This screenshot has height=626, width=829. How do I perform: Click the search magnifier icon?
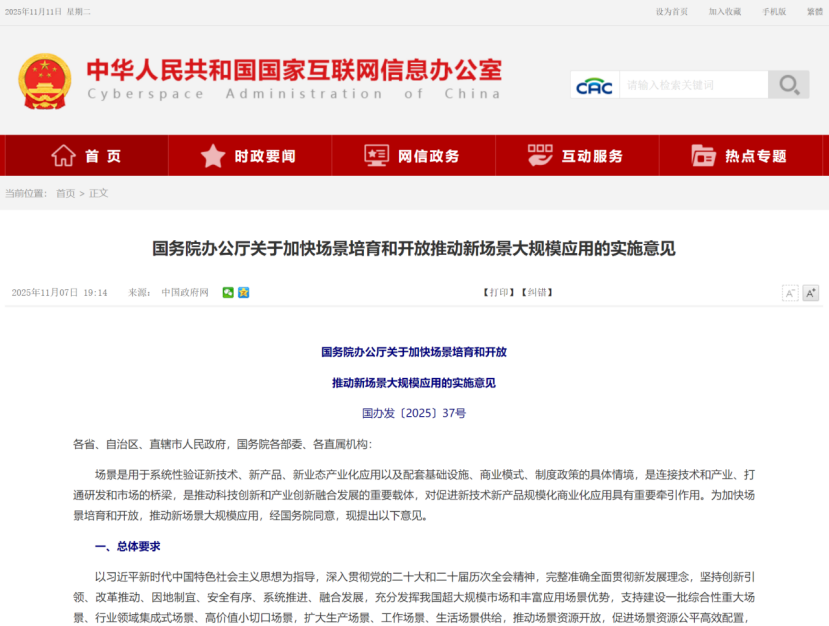tap(789, 85)
